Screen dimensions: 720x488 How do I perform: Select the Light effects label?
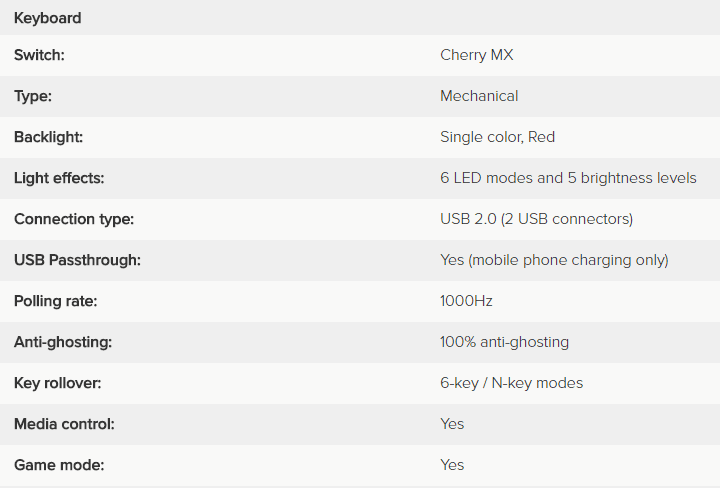coord(59,178)
